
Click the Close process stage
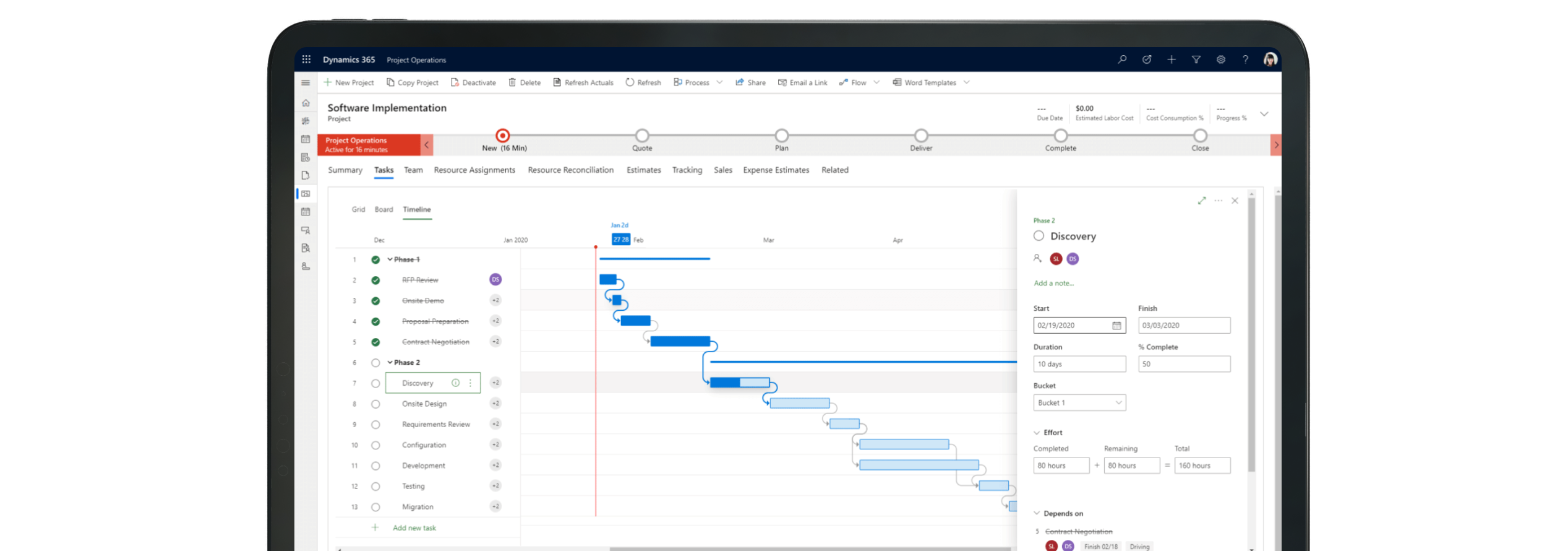[x=1200, y=136]
